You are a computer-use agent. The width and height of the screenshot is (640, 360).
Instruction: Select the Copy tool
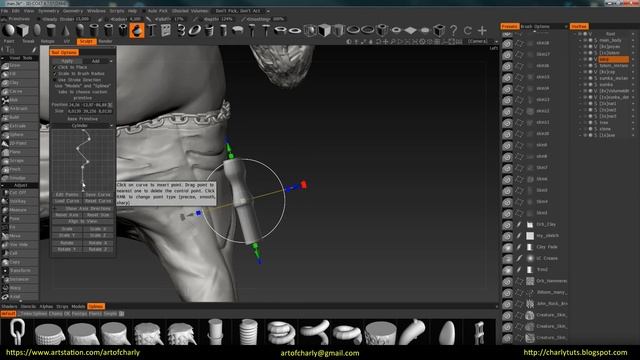point(19,262)
